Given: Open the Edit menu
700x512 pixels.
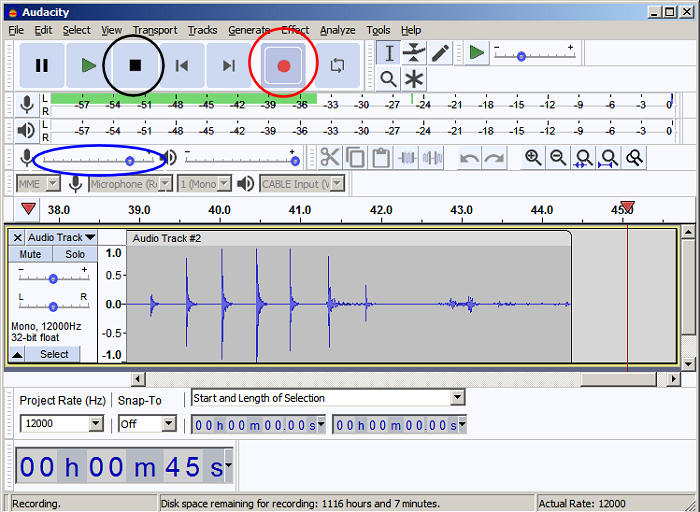Looking at the screenshot, I should (43, 30).
